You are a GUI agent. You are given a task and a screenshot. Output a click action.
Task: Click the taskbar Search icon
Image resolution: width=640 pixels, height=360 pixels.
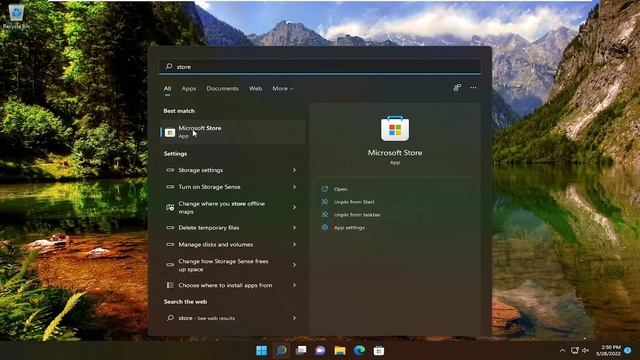tap(281, 351)
